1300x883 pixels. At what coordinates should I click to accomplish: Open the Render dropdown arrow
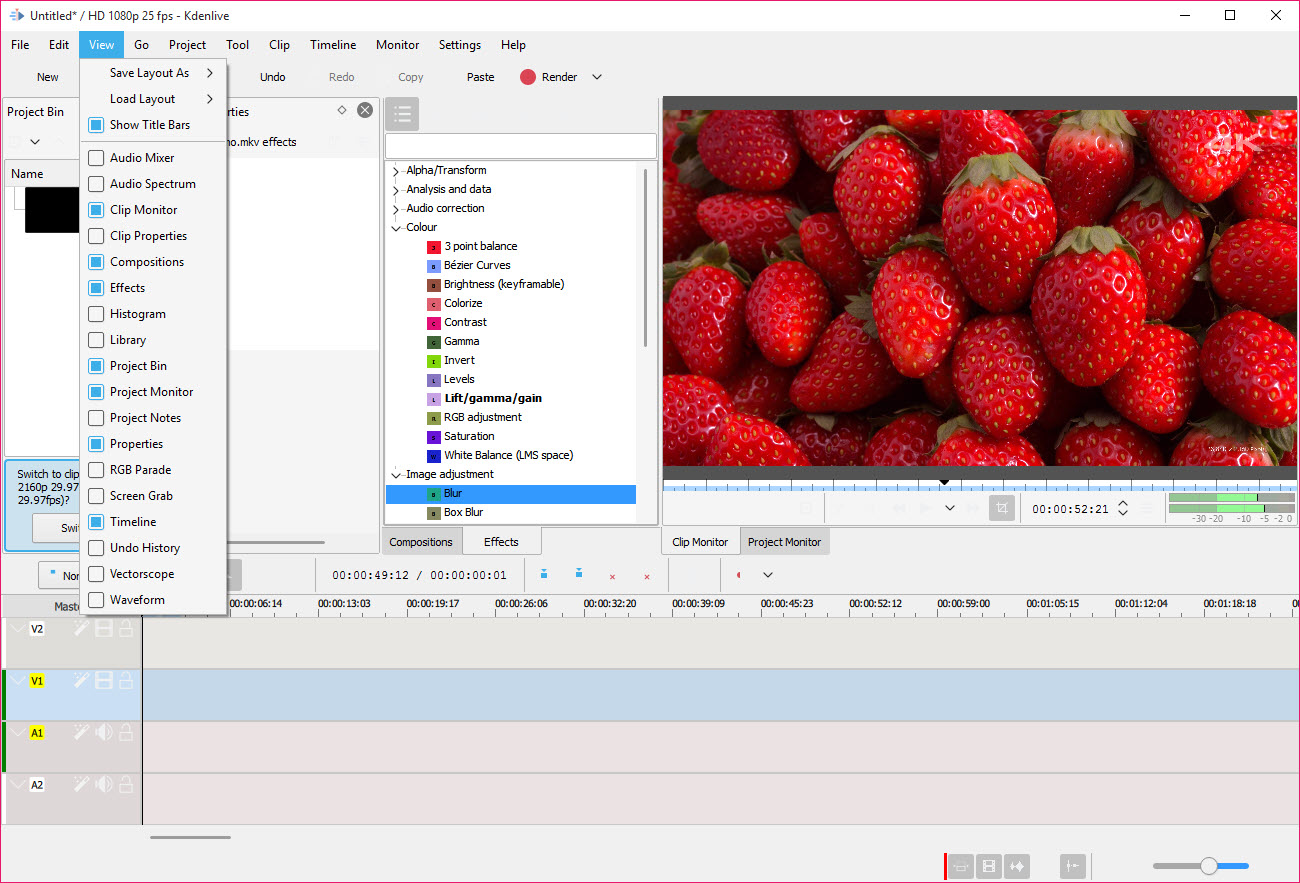pos(597,77)
